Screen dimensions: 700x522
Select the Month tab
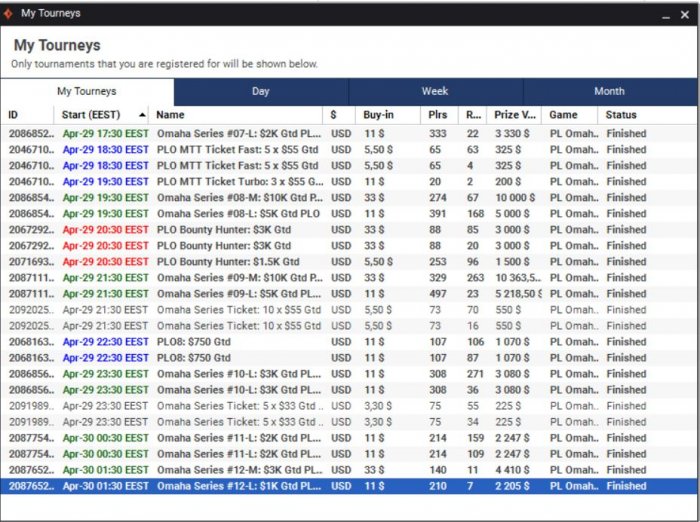[609, 91]
